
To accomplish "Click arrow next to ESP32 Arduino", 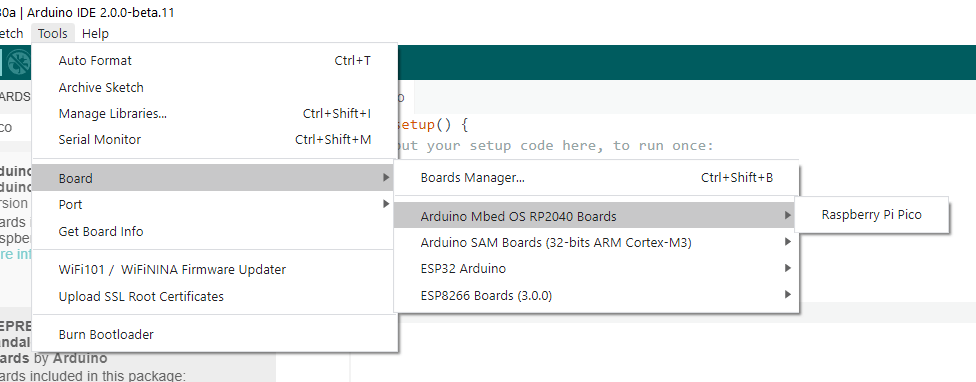I will point(788,268).
